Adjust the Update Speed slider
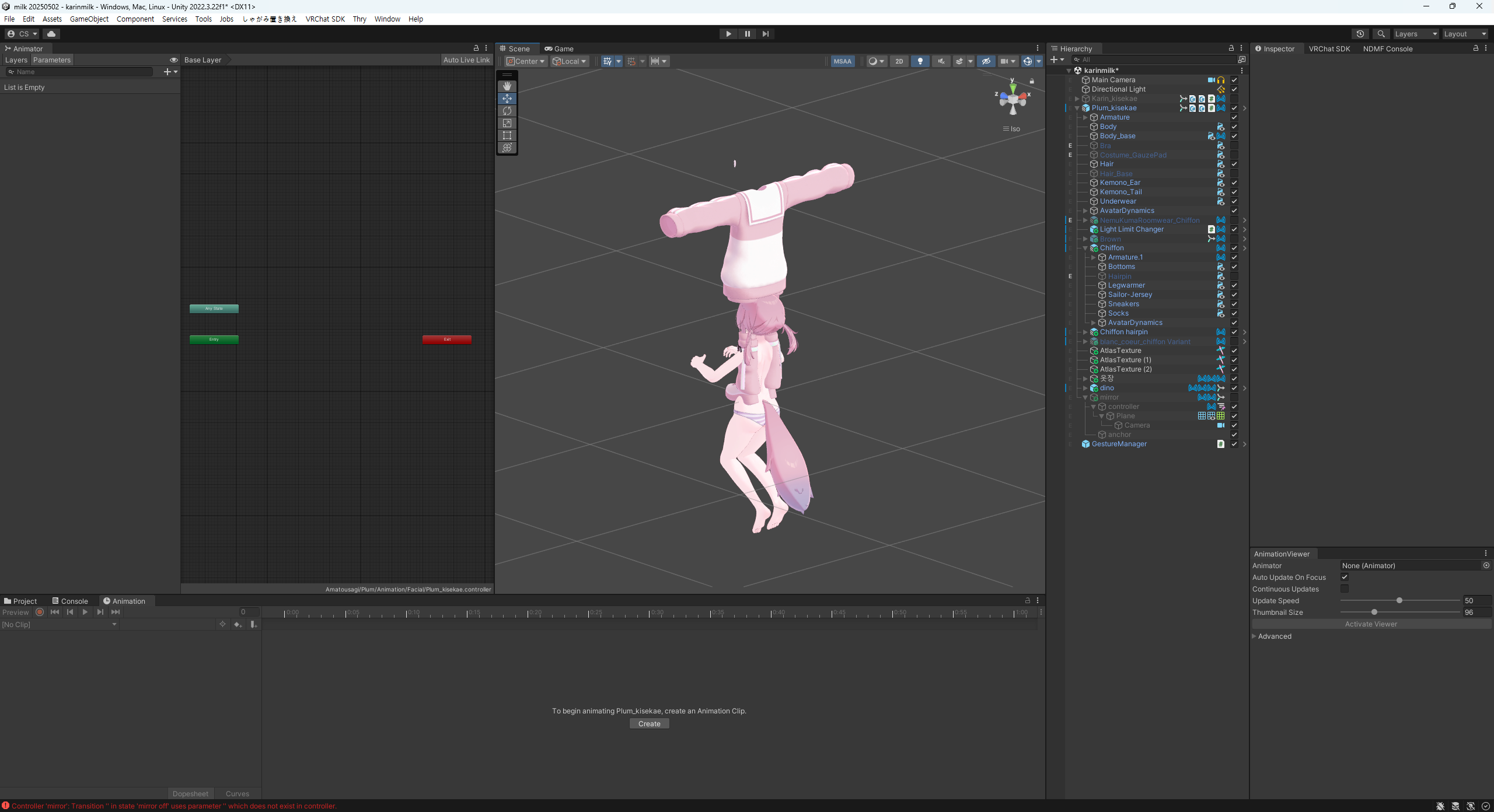 [1399, 600]
